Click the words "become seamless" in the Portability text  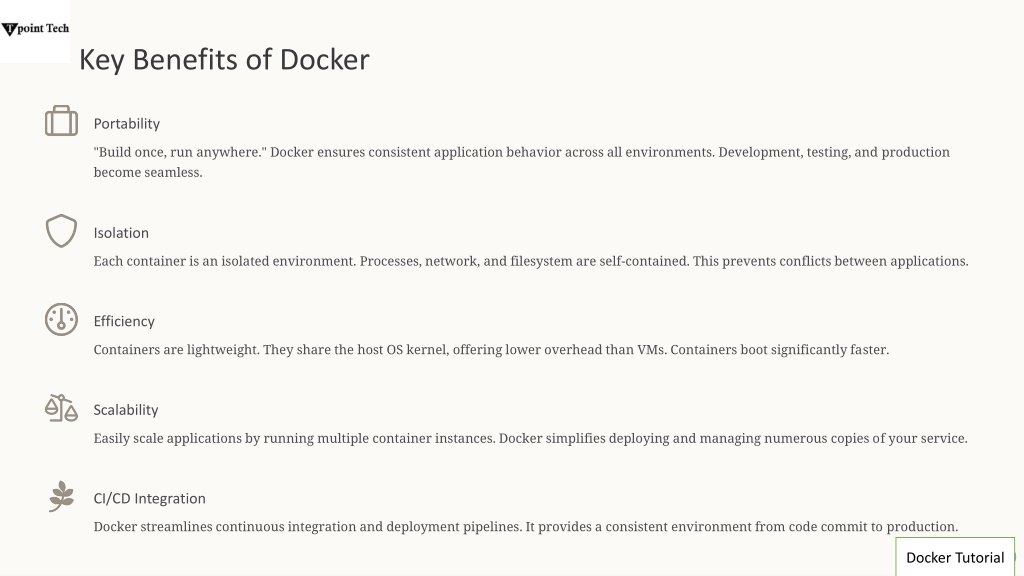(x=148, y=172)
